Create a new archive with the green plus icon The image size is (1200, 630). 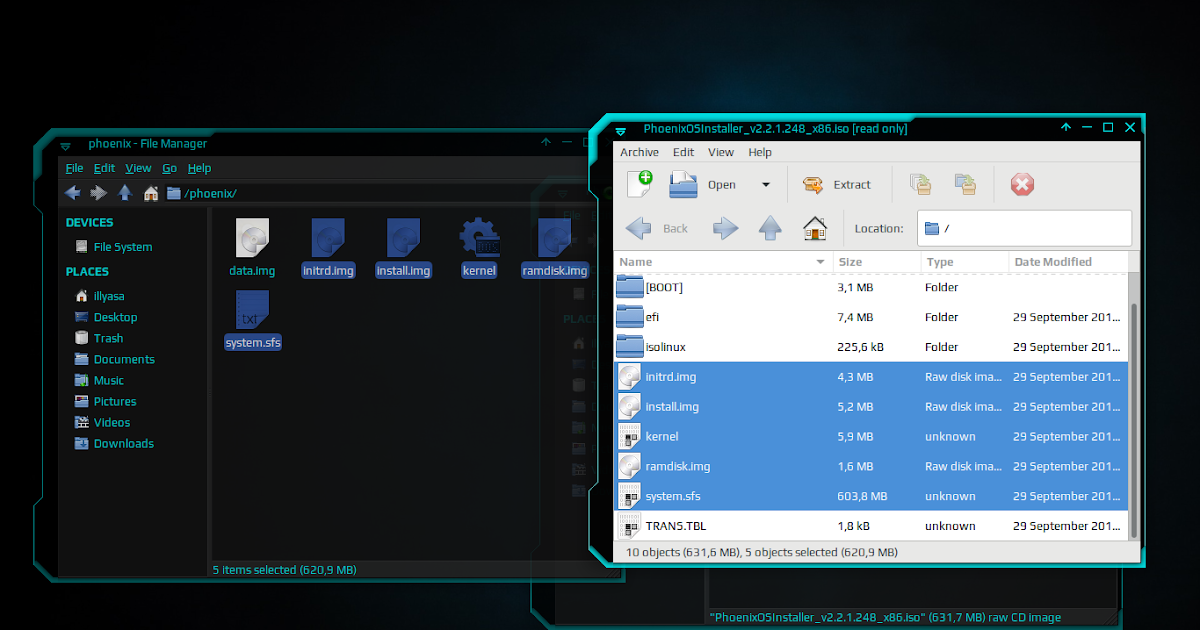(641, 184)
